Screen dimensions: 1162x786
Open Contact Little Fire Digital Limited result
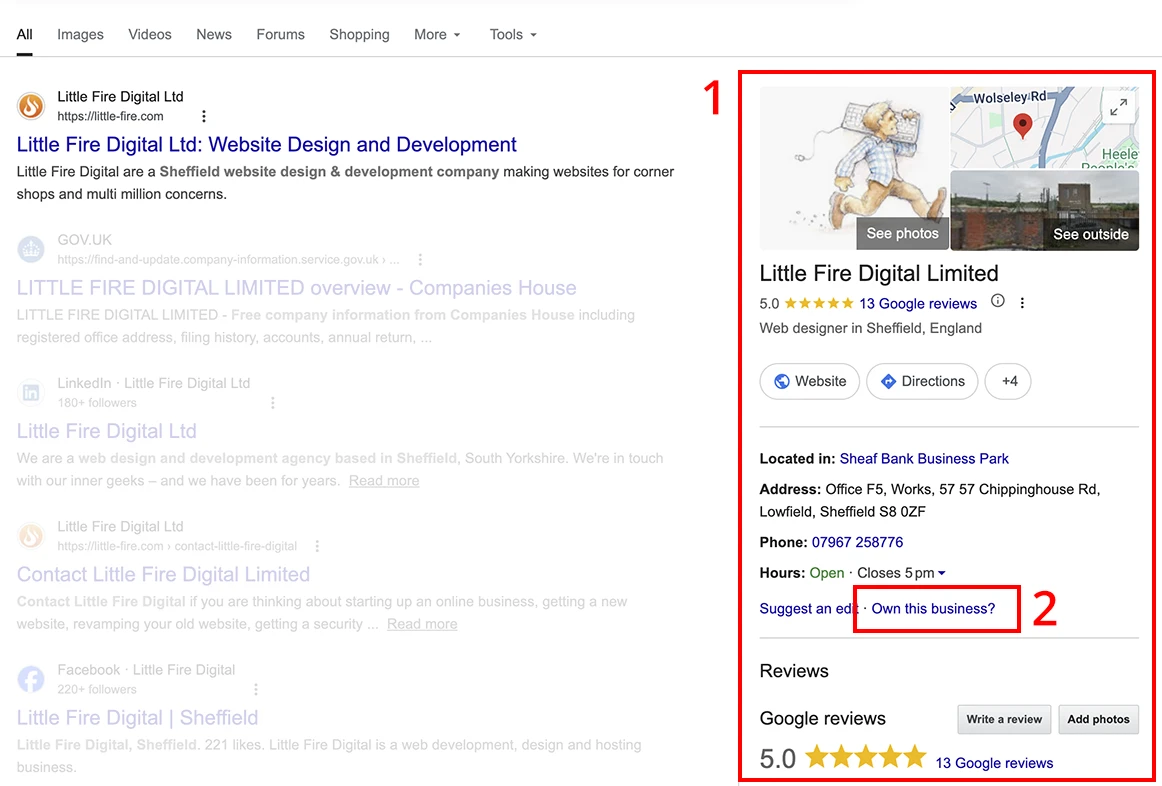click(163, 575)
